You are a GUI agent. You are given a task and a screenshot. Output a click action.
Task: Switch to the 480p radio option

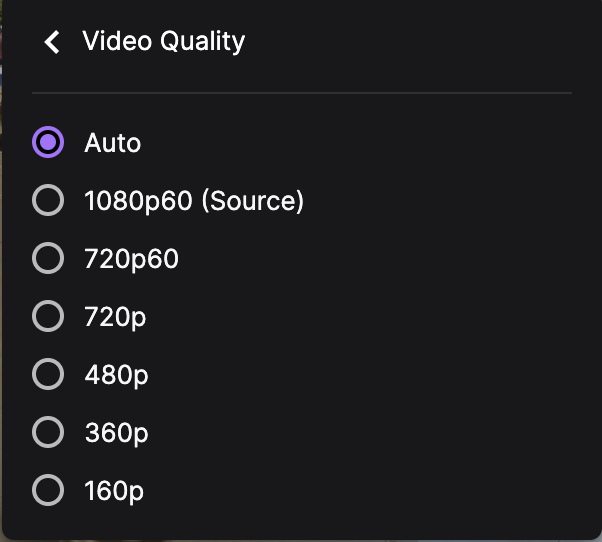pyautogui.click(x=48, y=375)
